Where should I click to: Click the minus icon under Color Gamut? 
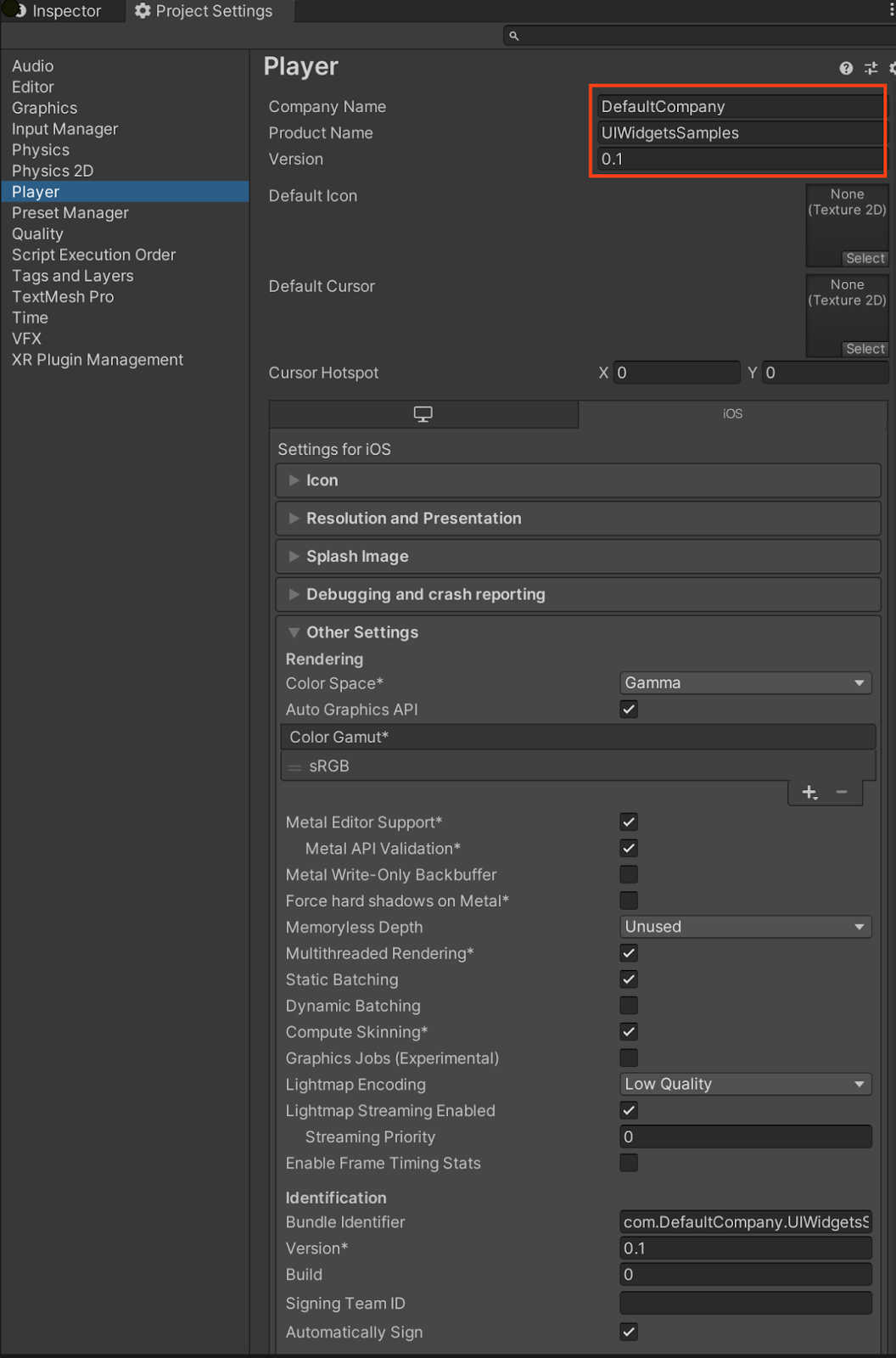(x=842, y=792)
